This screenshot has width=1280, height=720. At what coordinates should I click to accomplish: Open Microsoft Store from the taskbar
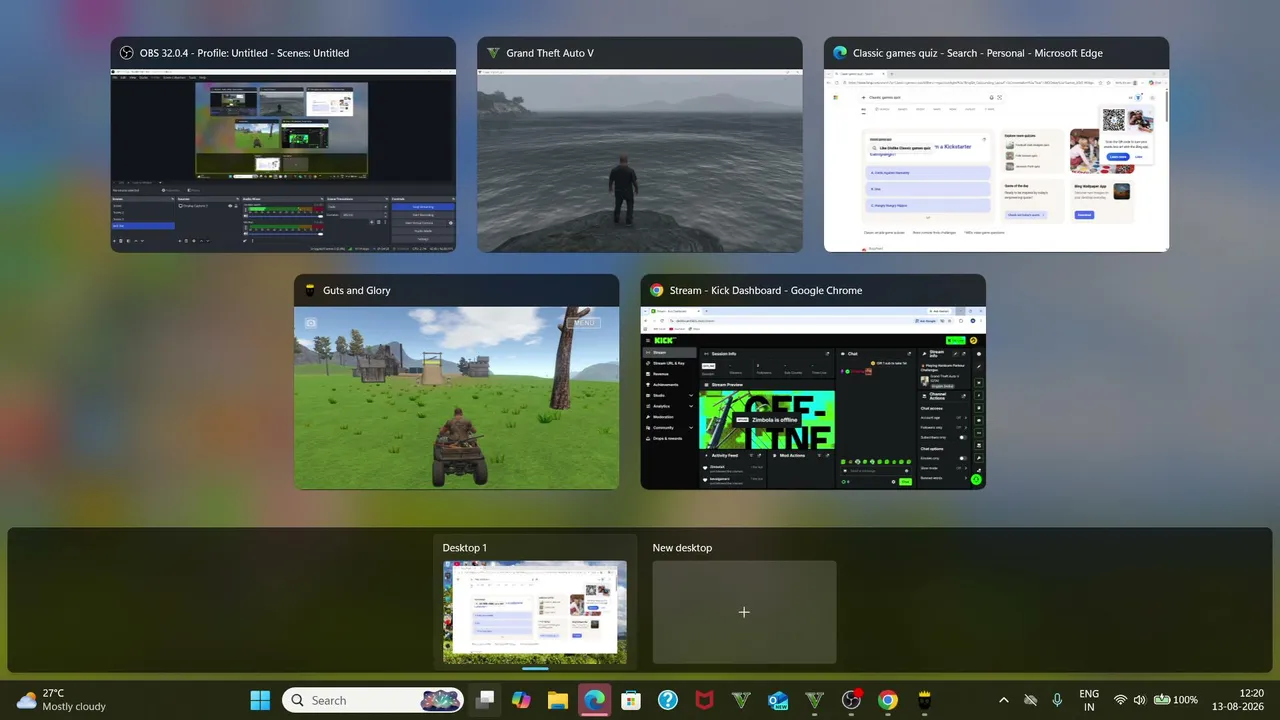[x=631, y=700]
